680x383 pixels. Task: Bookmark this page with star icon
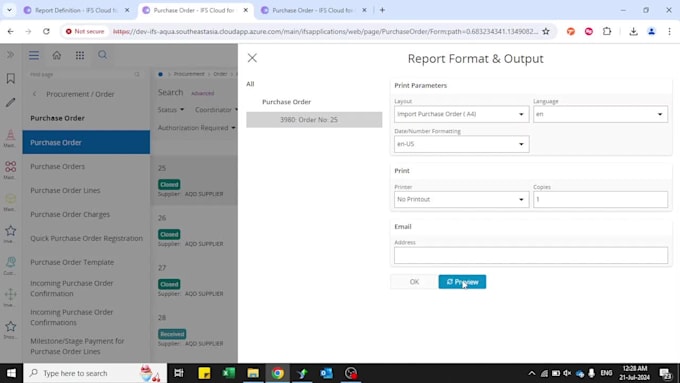pyautogui.click(x=546, y=31)
